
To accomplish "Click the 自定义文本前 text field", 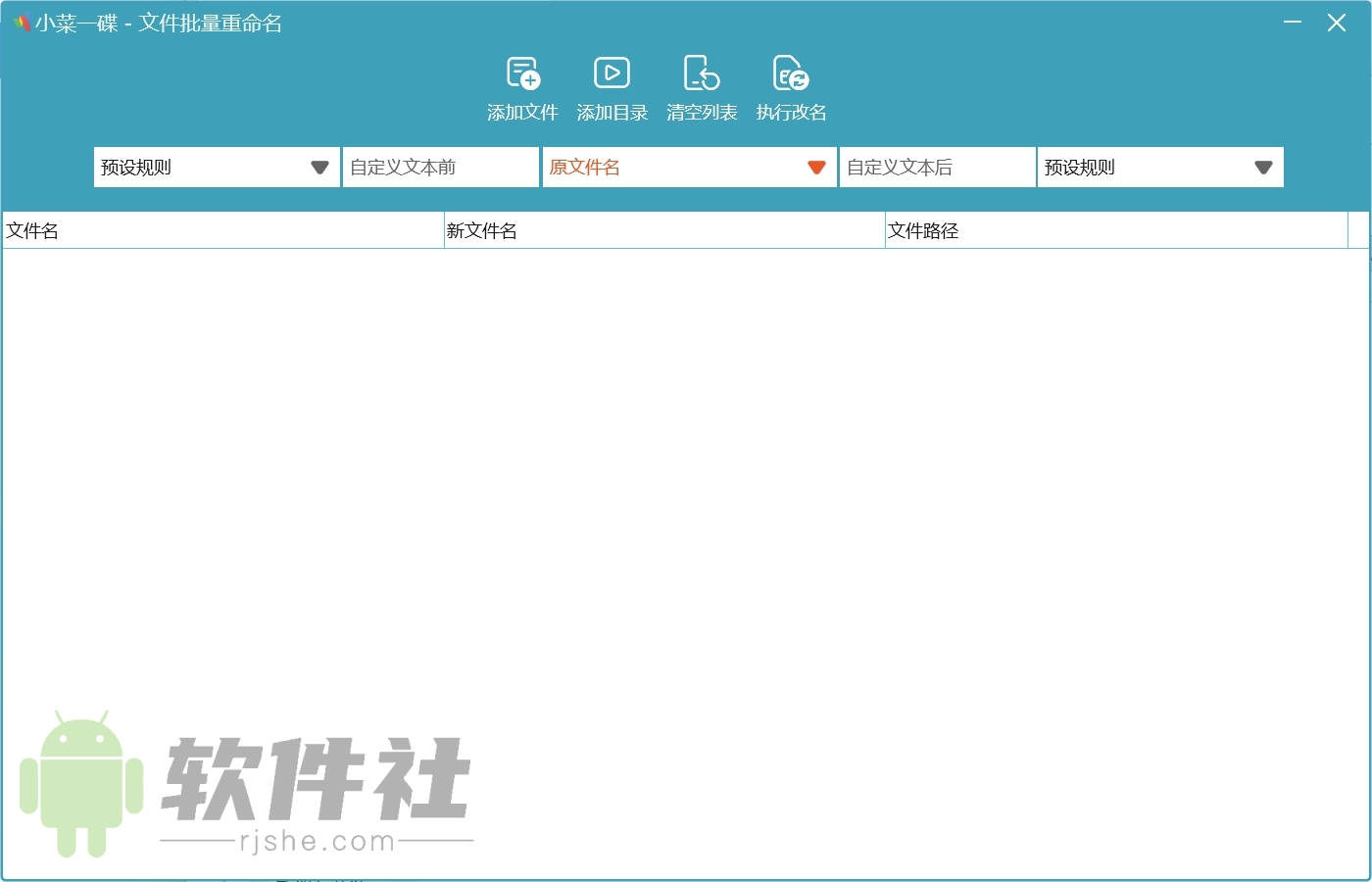I will click(x=440, y=167).
